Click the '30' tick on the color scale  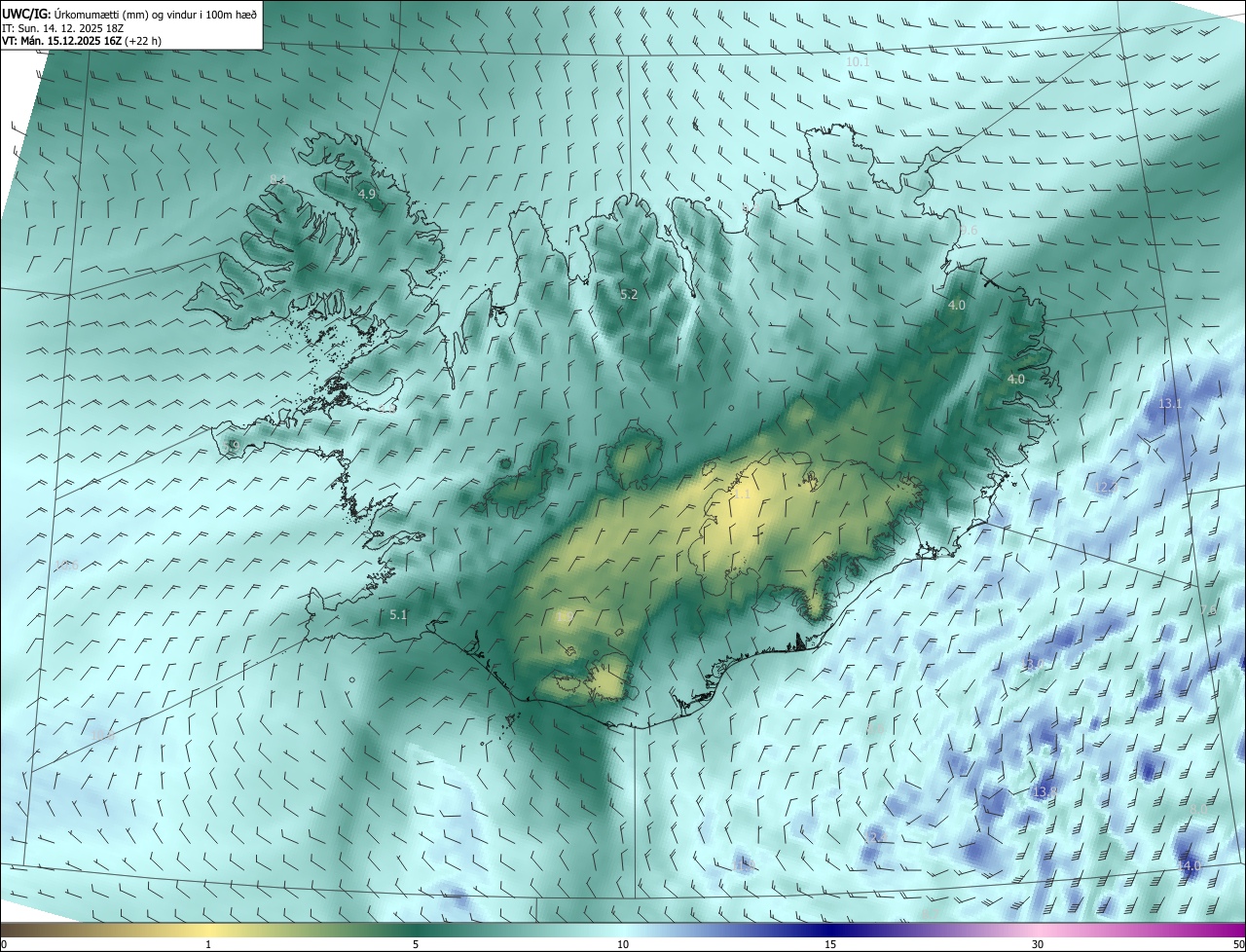click(1038, 944)
